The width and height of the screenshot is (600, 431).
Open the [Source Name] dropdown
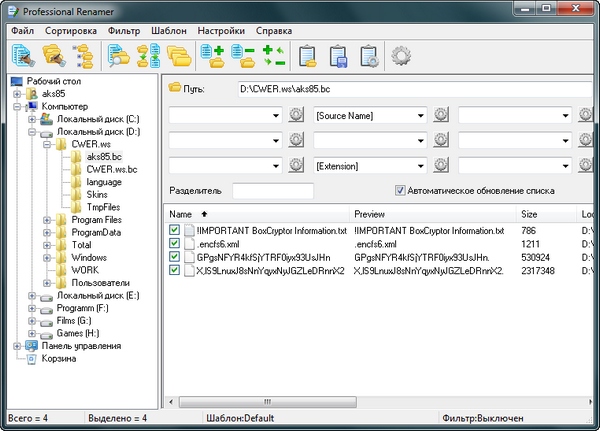[x=422, y=115]
